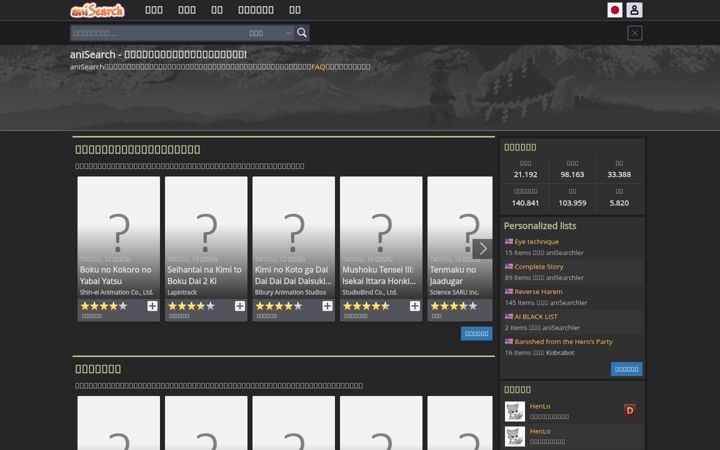The image size is (720, 450).
Task: Expand the search category dropdown
Action: tap(270, 33)
